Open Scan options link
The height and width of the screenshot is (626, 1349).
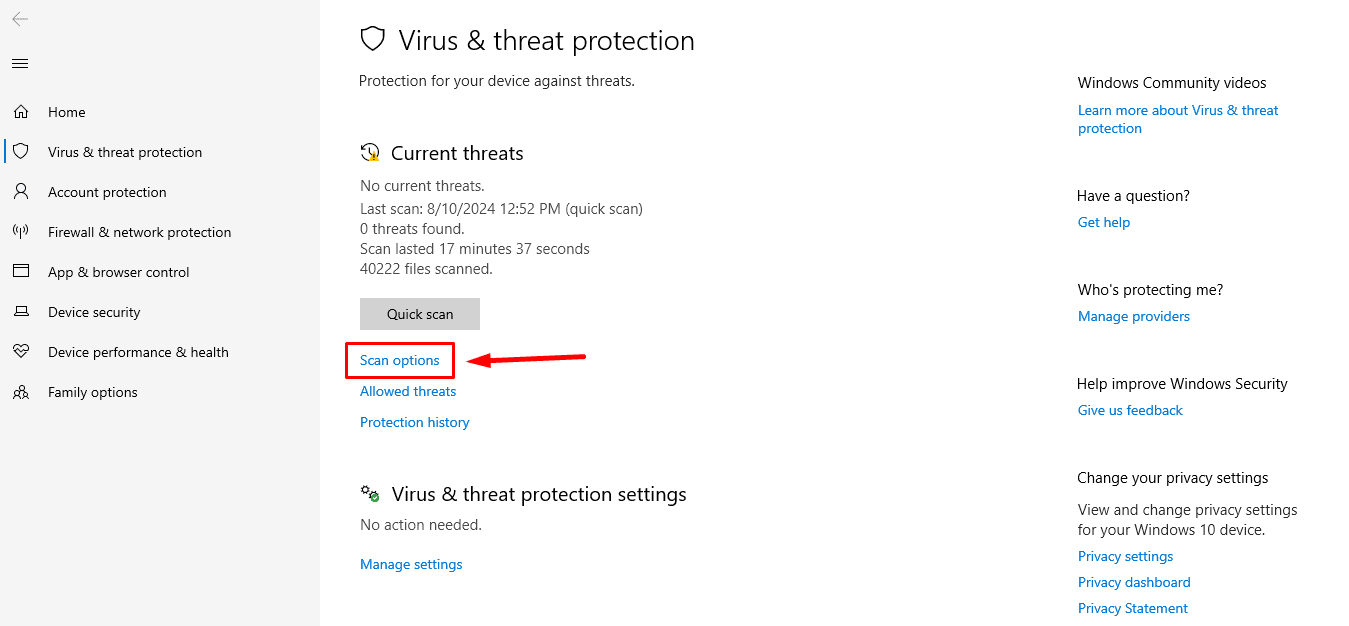click(400, 360)
